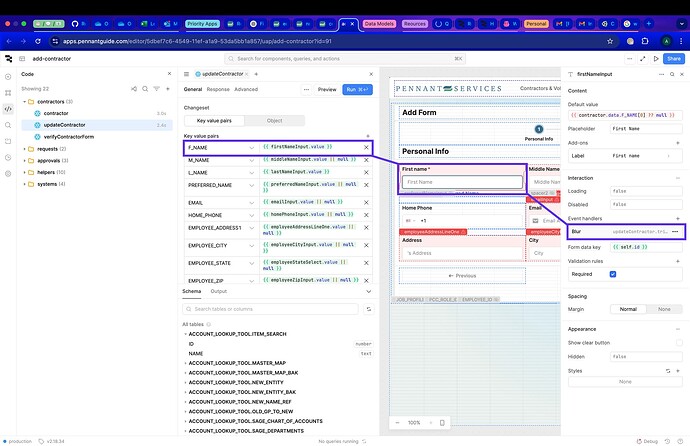Screen dimensions: 690x446
Task: Open app more options ellipsis near Share
Action: coord(630,58)
